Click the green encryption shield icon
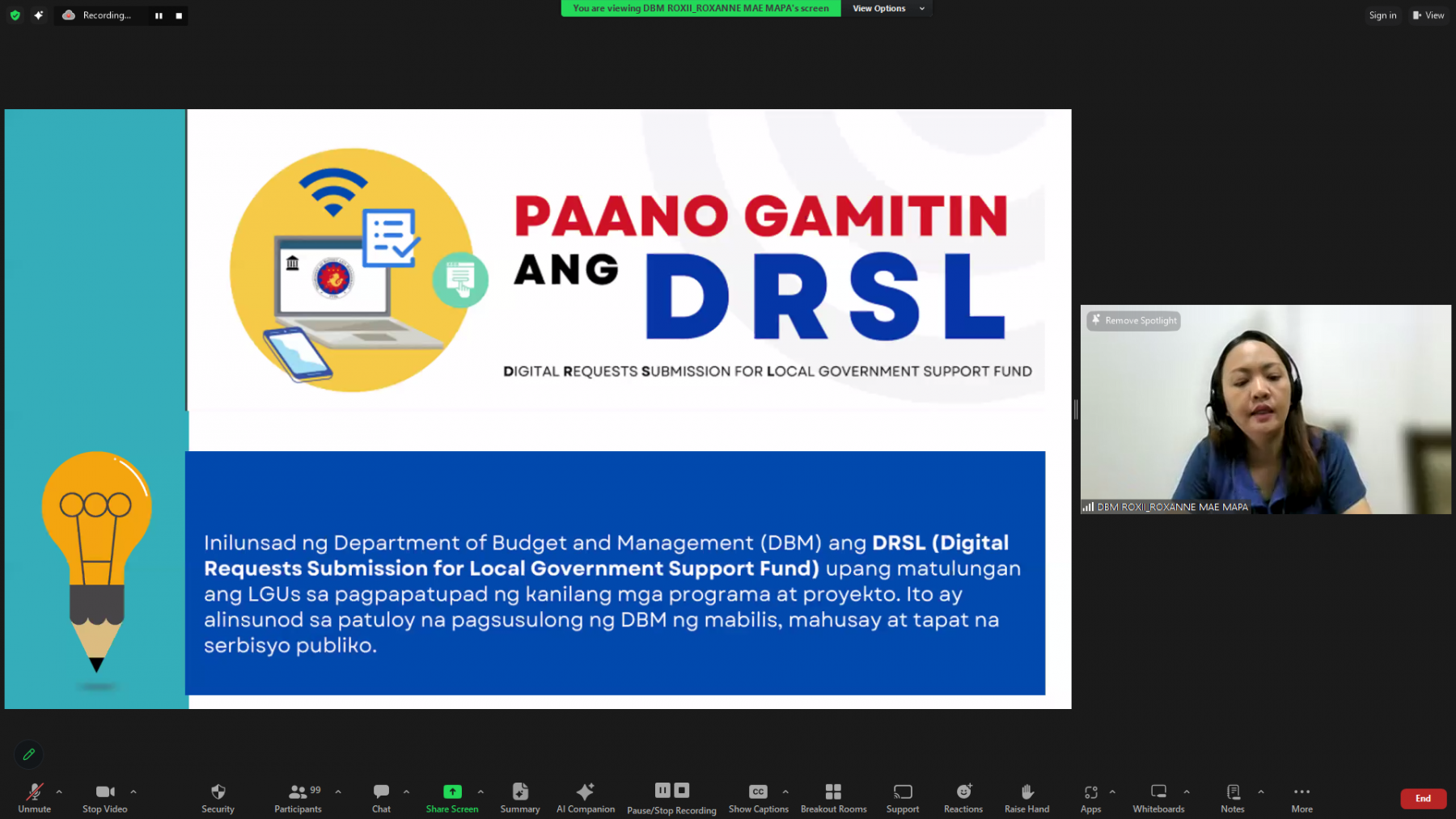The height and width of the screenshot is (819, 1456). (x=15, y=15)
